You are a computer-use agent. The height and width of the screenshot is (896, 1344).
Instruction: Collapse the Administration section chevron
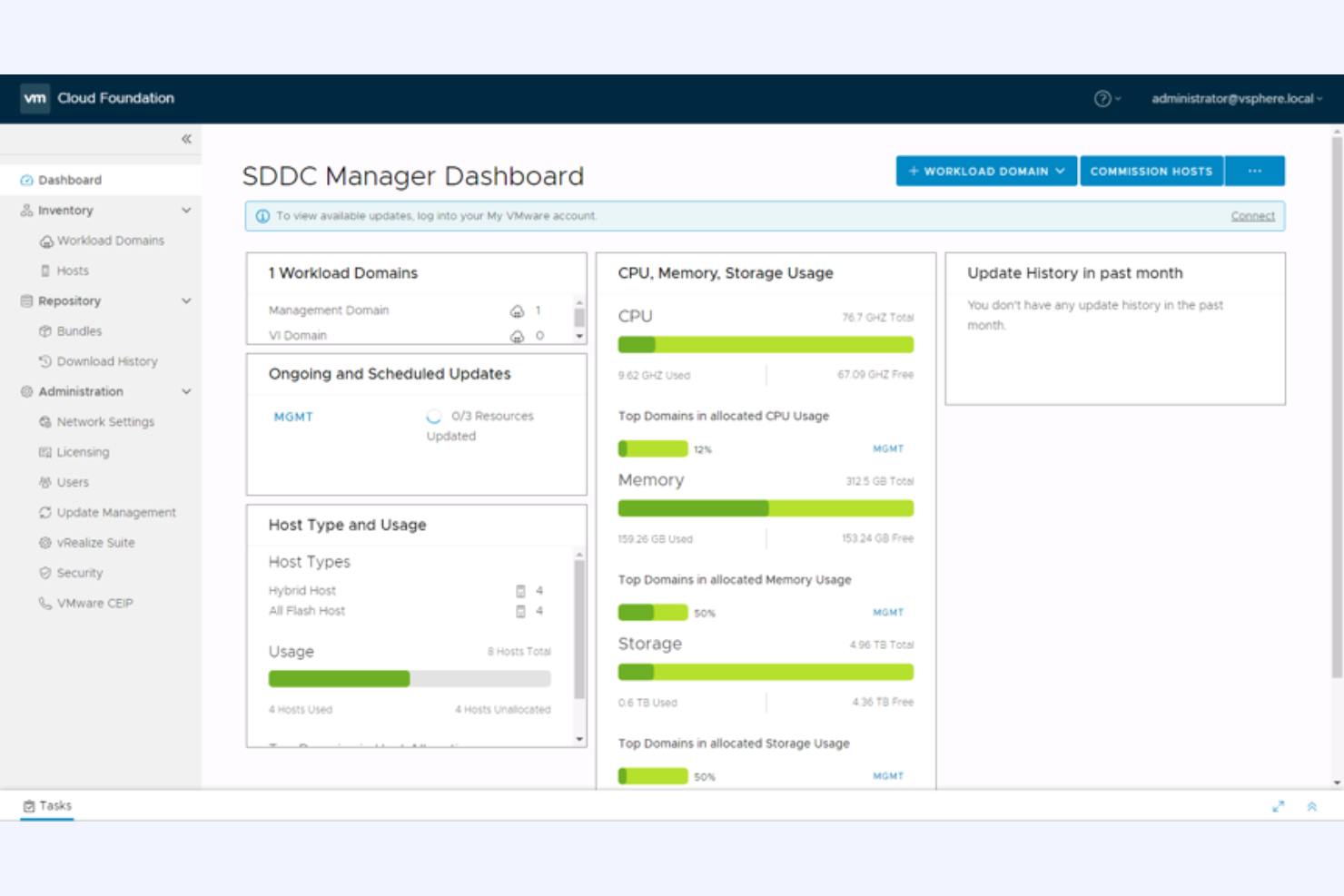coord(186,391)
